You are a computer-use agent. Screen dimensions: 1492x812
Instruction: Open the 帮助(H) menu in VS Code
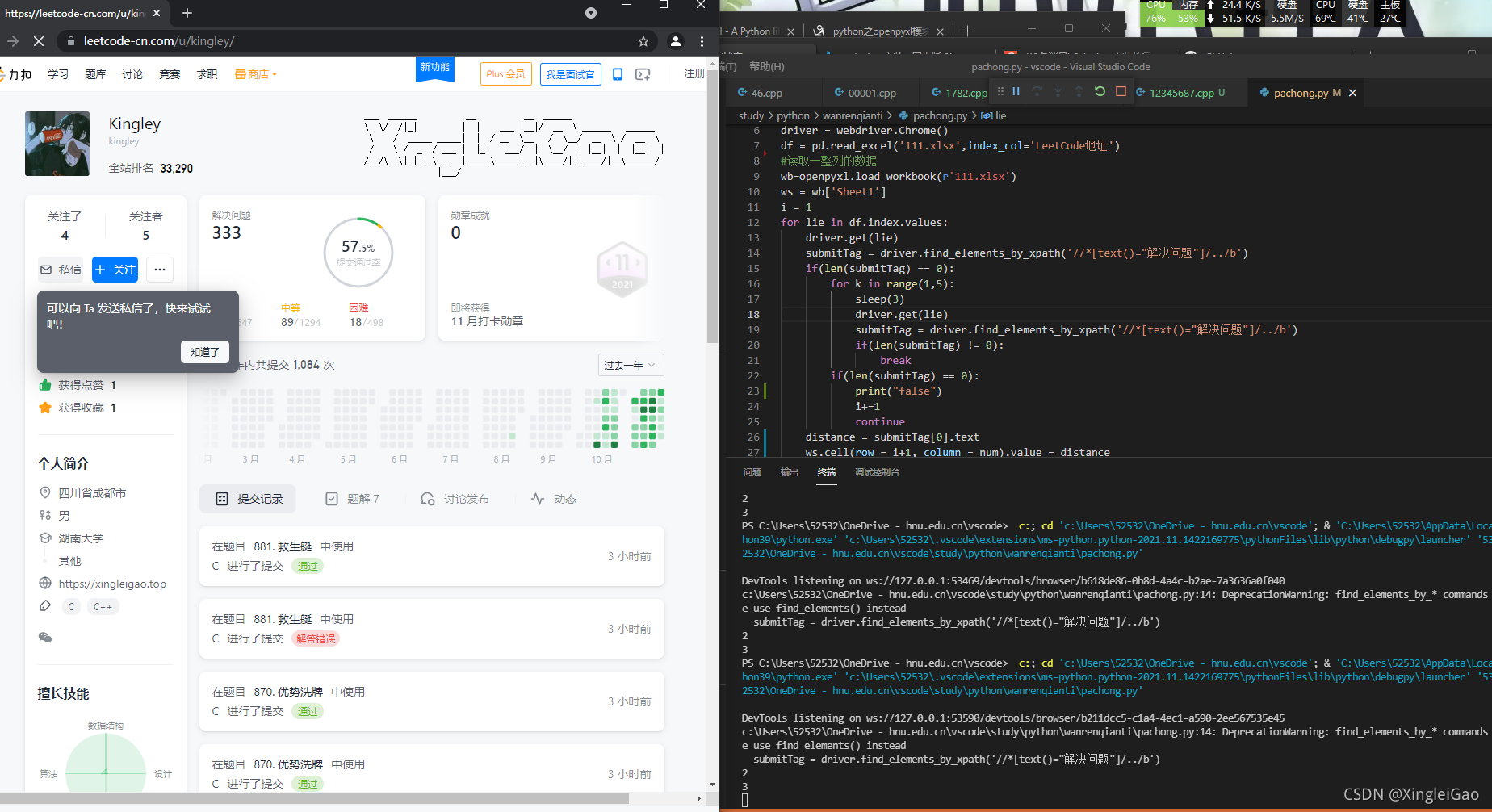pyautogui.click(x=766, y=66)
